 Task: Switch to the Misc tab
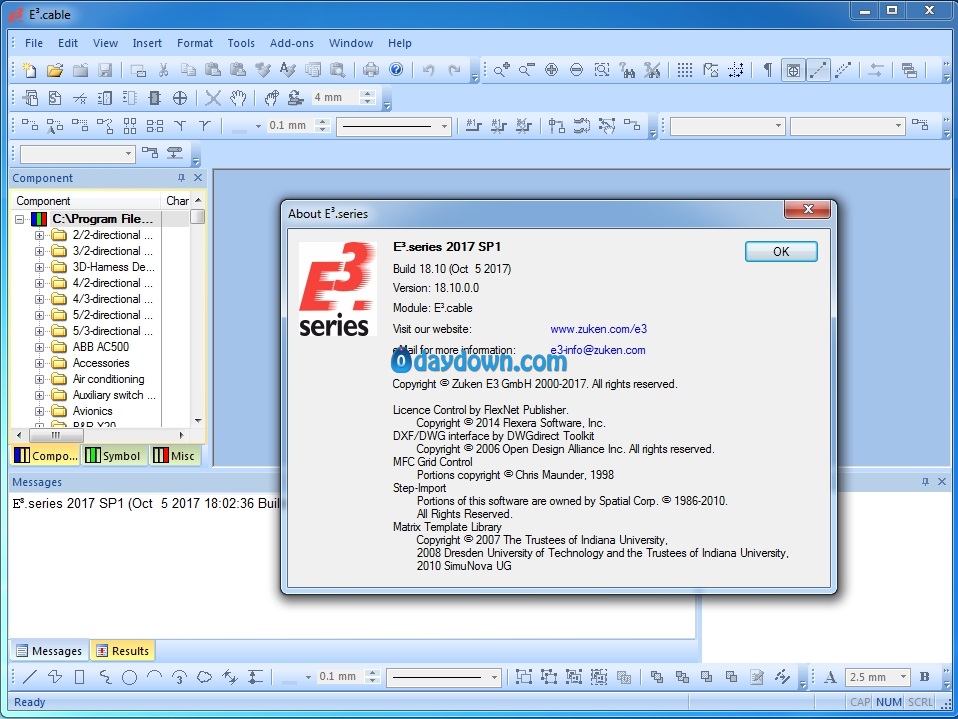point(175,456)
